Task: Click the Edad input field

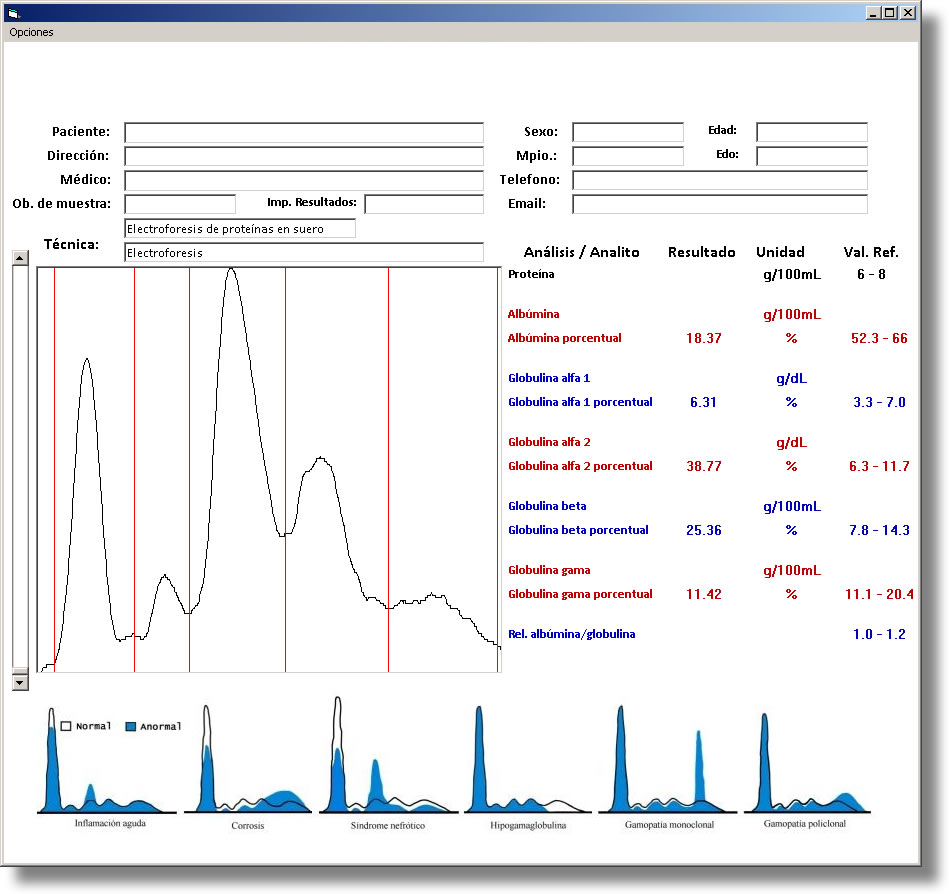Action: click(811, 133)
